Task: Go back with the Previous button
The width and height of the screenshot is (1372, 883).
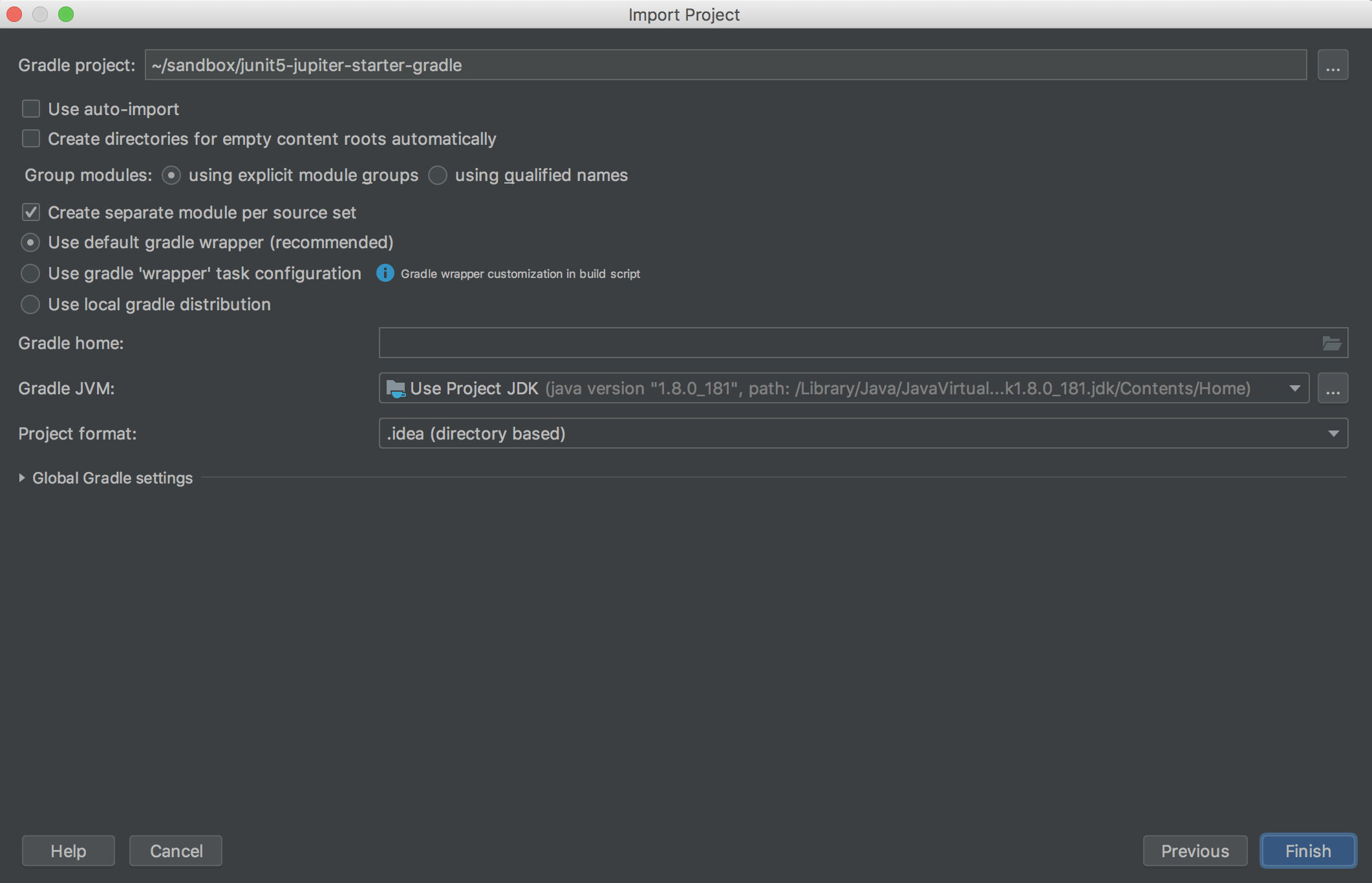Action: pyautogui.click(x=1194, y=851)
